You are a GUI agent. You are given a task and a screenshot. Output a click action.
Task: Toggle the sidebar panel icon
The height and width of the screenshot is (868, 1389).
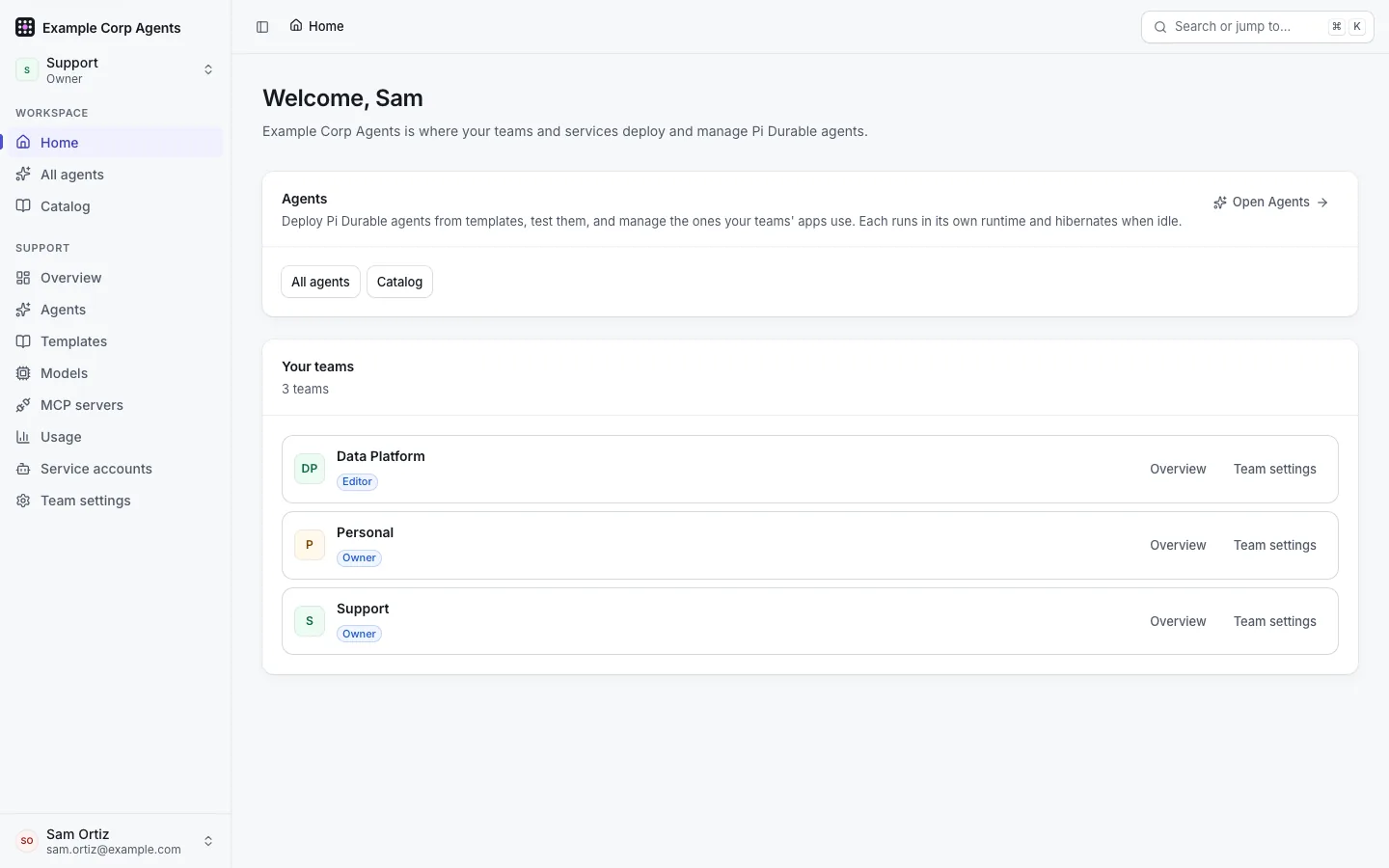(x=262, y=27)
